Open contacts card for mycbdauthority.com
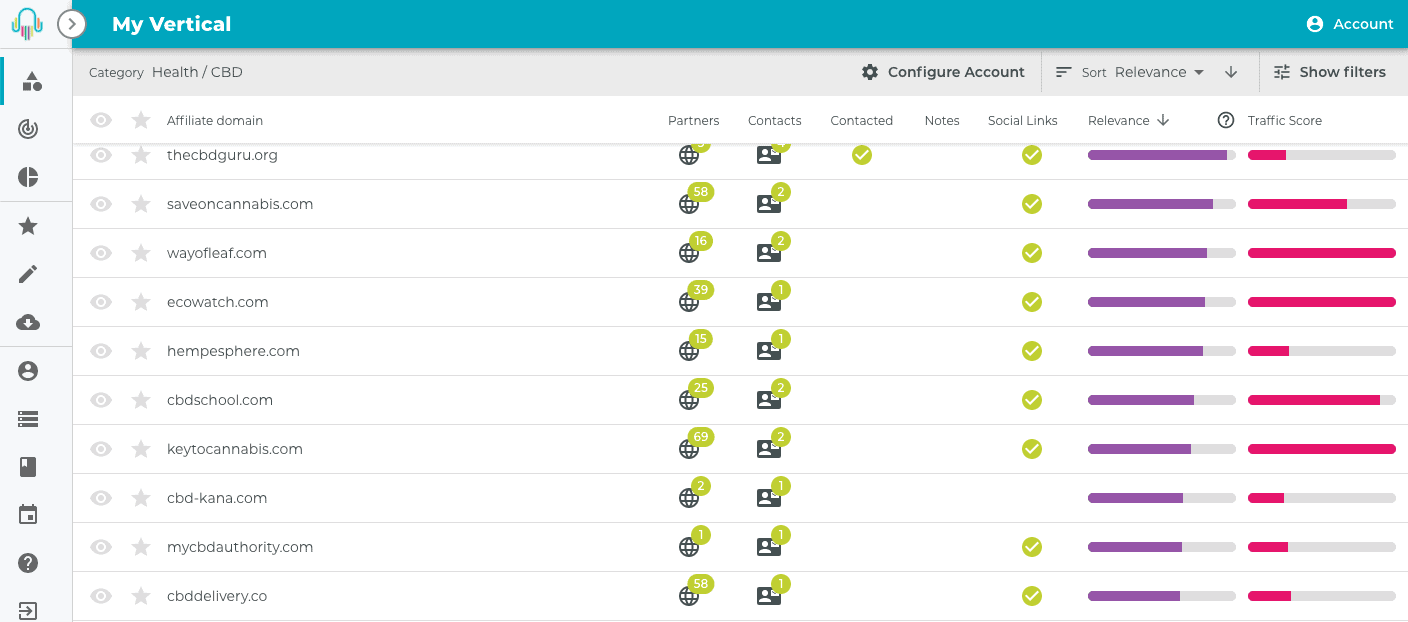1408x622 pixels. (x=769, y=547)
